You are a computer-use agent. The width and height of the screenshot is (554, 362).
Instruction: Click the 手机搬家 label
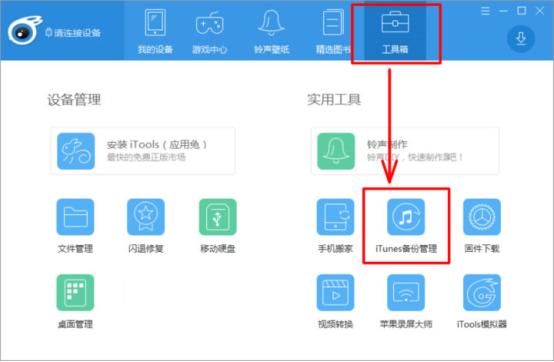(335, 249)
